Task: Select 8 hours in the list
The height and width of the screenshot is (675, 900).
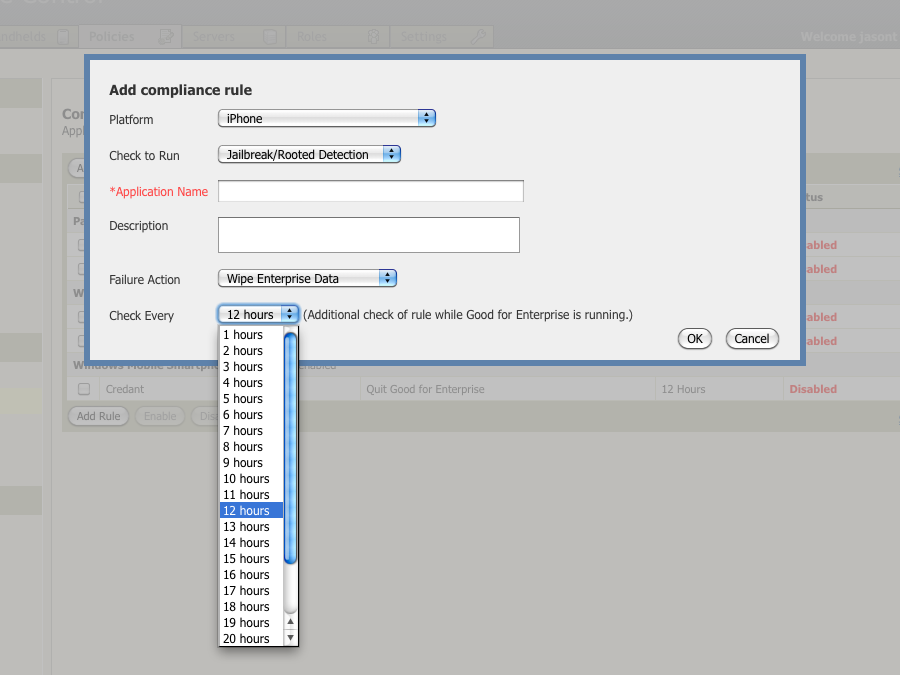Action: (251, 447)
